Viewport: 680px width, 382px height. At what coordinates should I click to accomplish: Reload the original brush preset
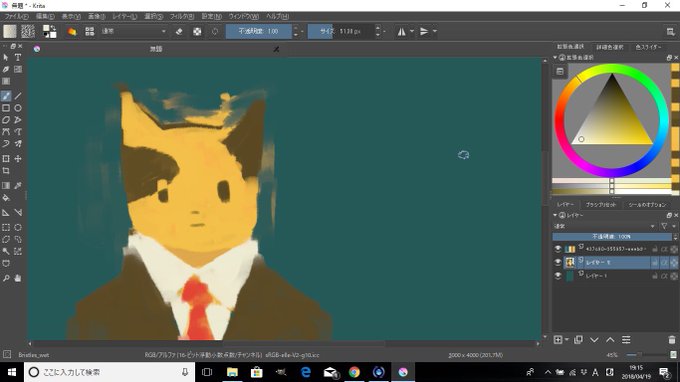215,31
